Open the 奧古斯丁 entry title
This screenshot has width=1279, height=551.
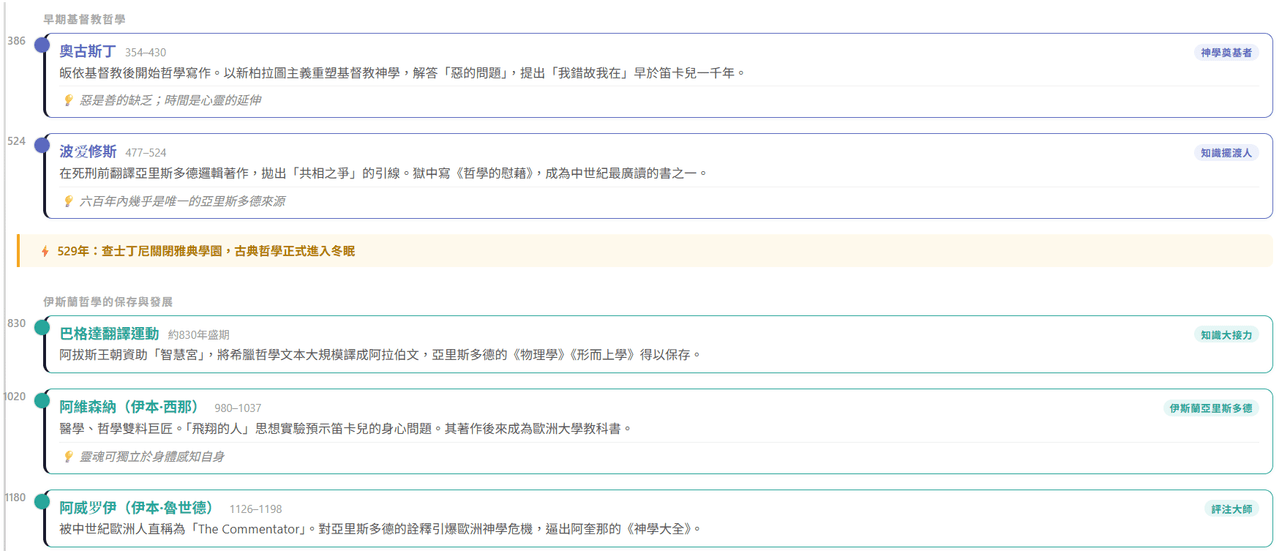[88, 51]
